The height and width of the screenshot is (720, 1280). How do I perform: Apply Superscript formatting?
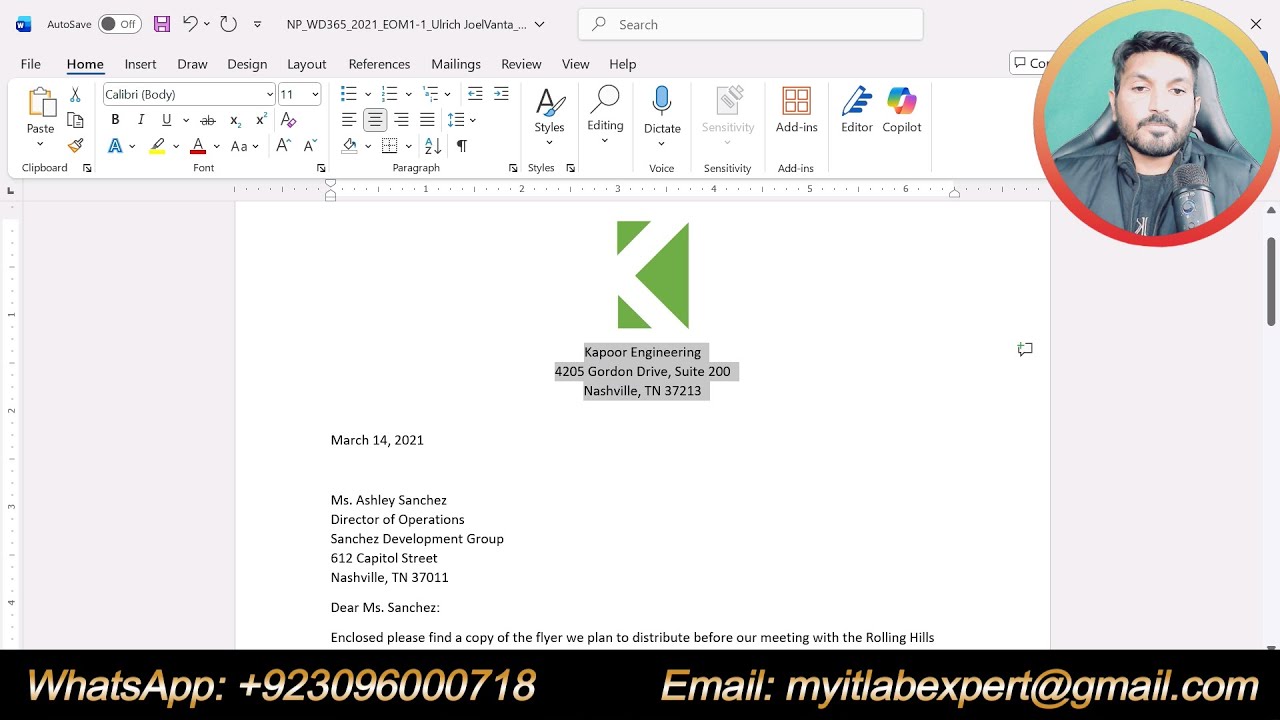click(261, 120)
